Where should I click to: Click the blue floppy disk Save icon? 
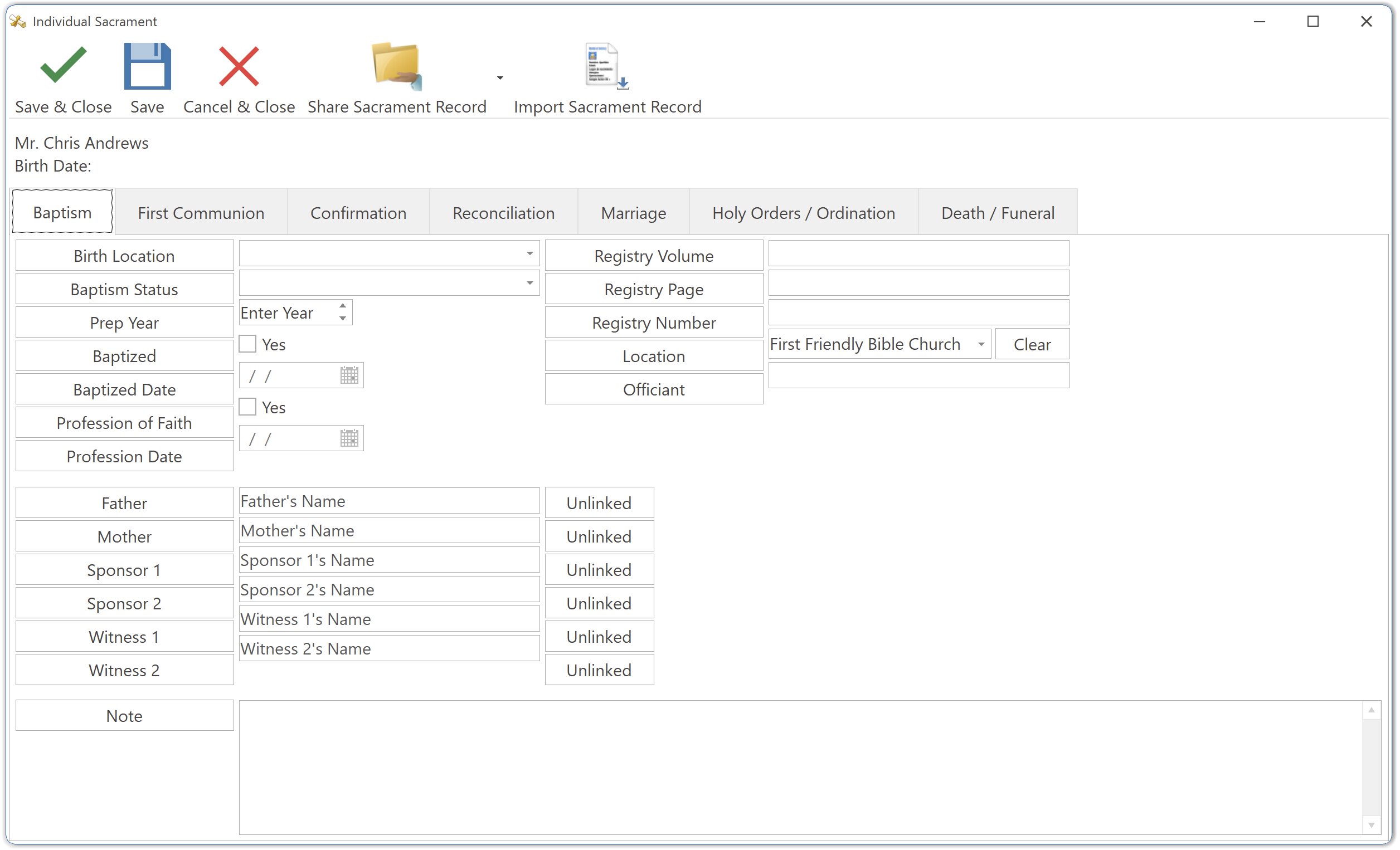pos(147,66)
